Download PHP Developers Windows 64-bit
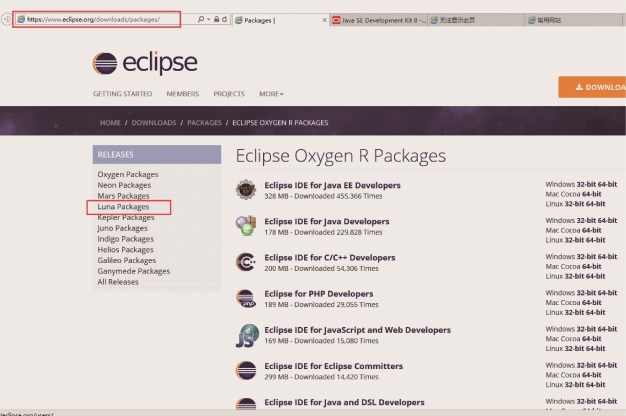Viewport: 626px width, 416px height. pyautogui.click(x=607, y=293)
